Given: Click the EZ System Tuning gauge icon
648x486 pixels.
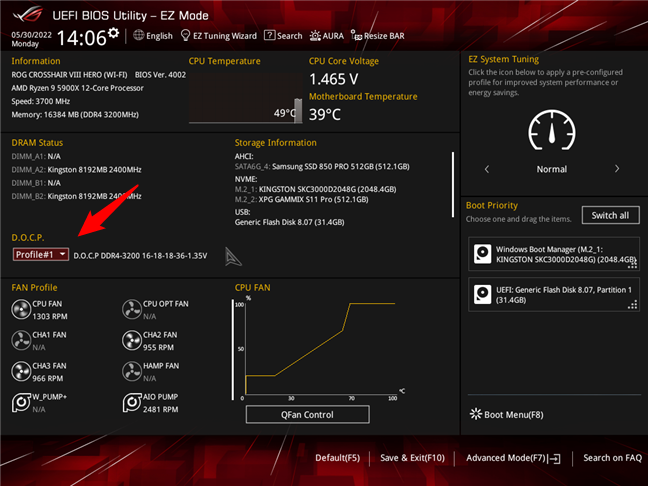Looking at the screenshot, I should pos(552,130).
